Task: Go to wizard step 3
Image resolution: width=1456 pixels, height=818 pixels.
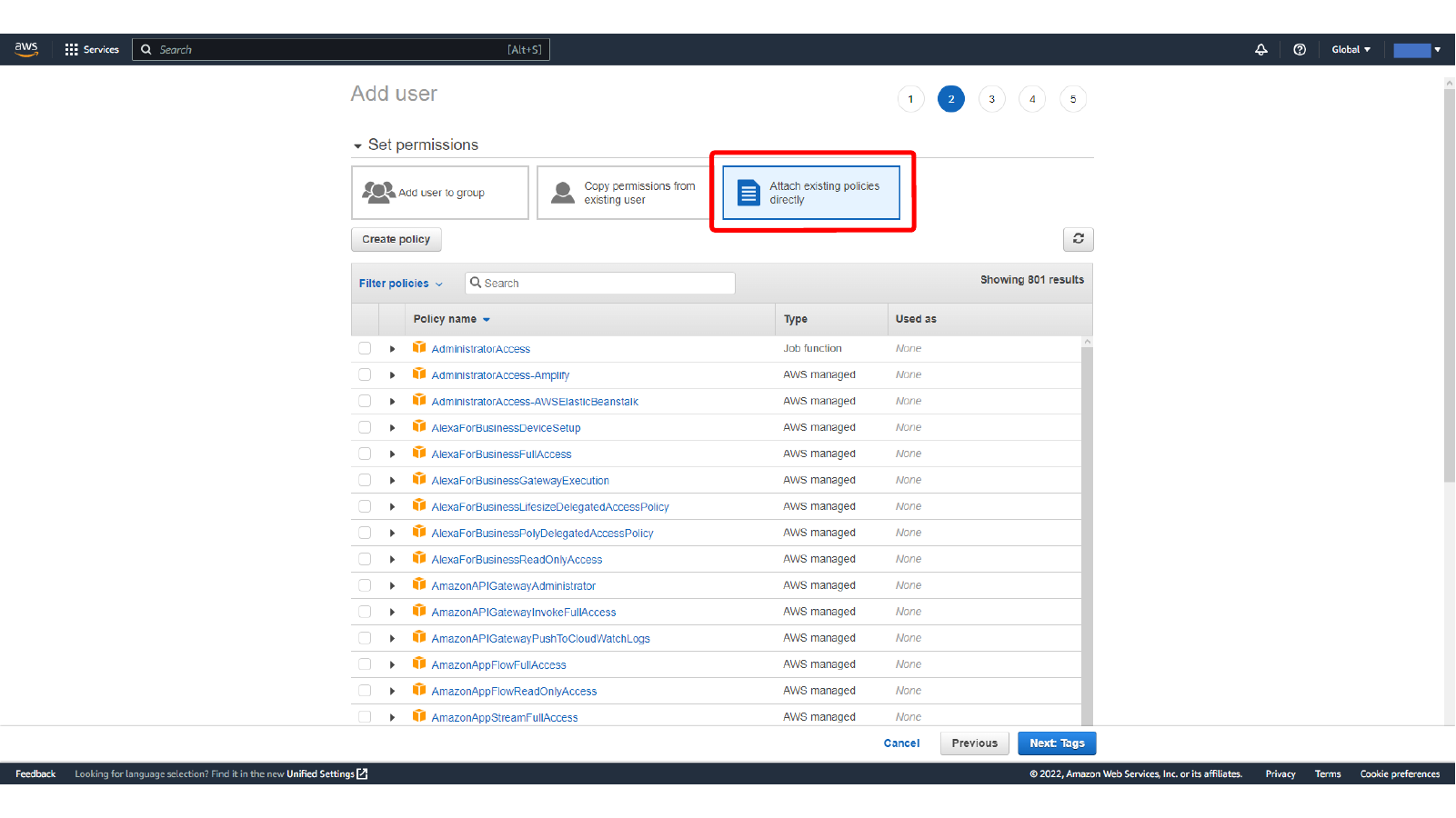Action: tap(991, 99)
